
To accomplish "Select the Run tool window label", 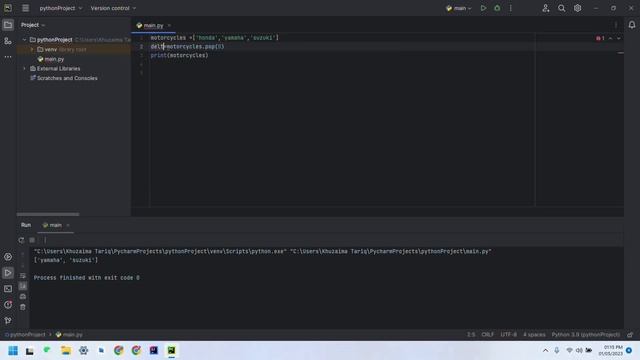I will click(26, 225).
